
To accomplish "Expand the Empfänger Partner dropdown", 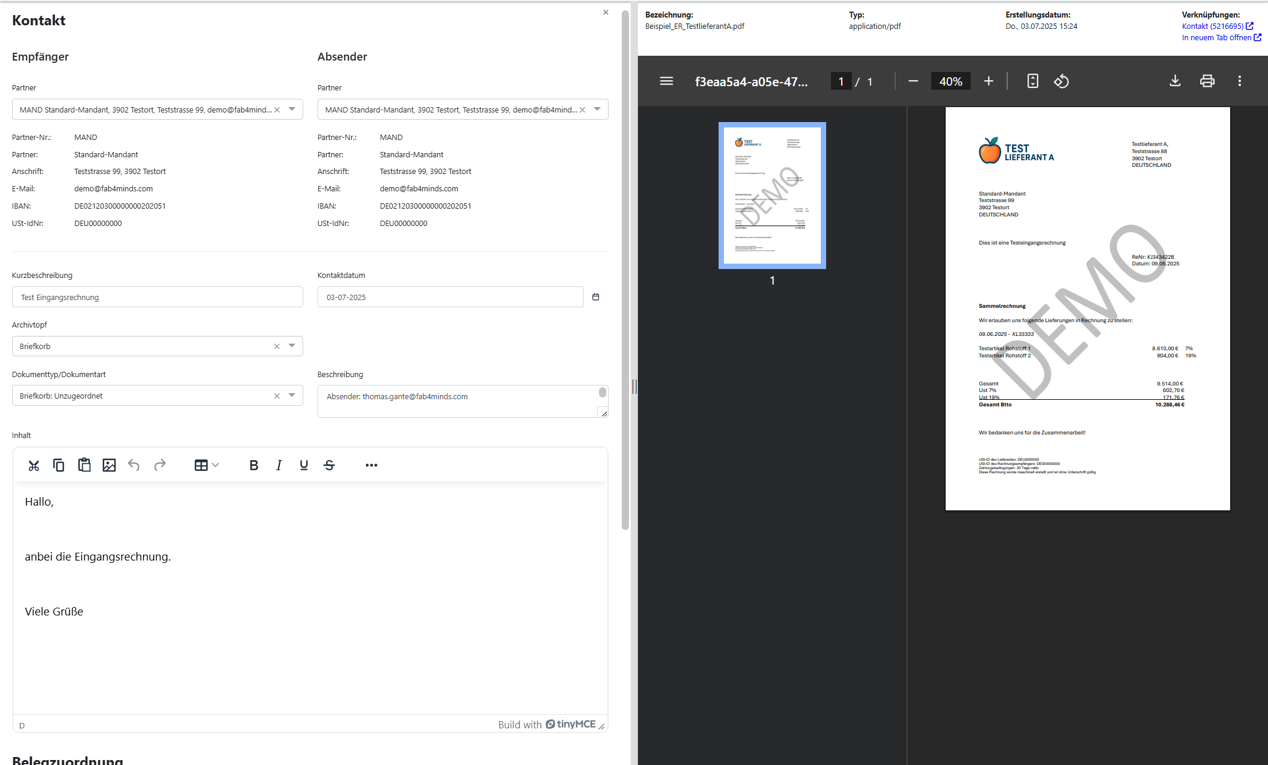I will click(x=292, y=109).
